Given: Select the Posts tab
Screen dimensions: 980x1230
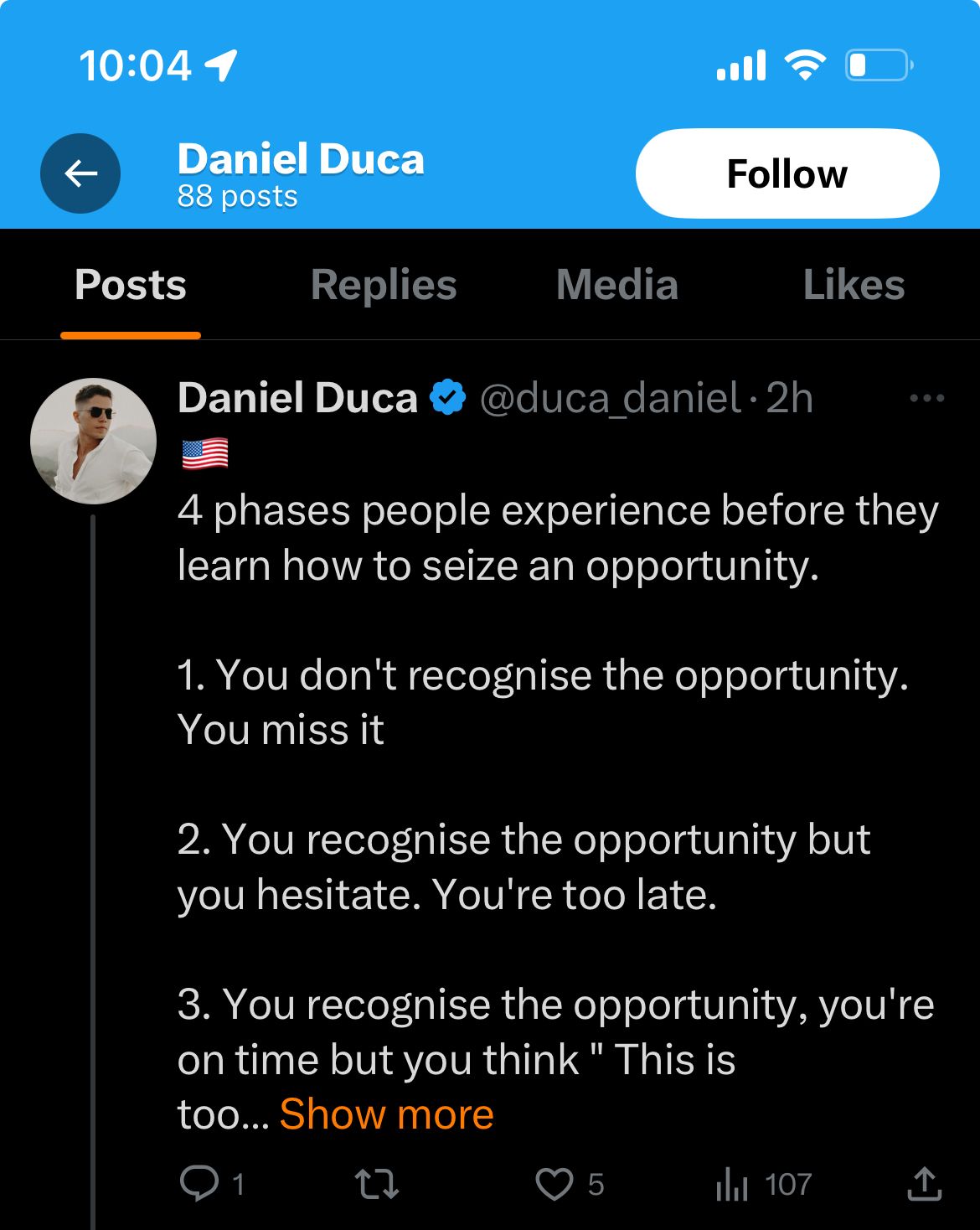Looking at the screenshot, I should click(131, 285).
